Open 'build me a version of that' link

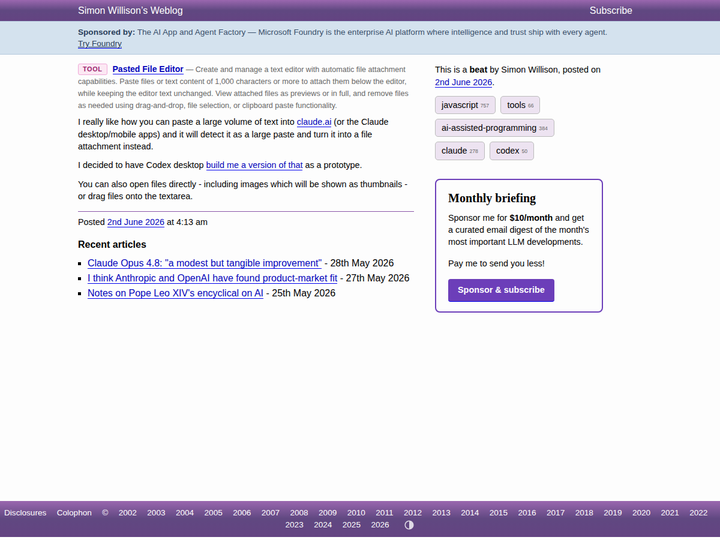254,165
